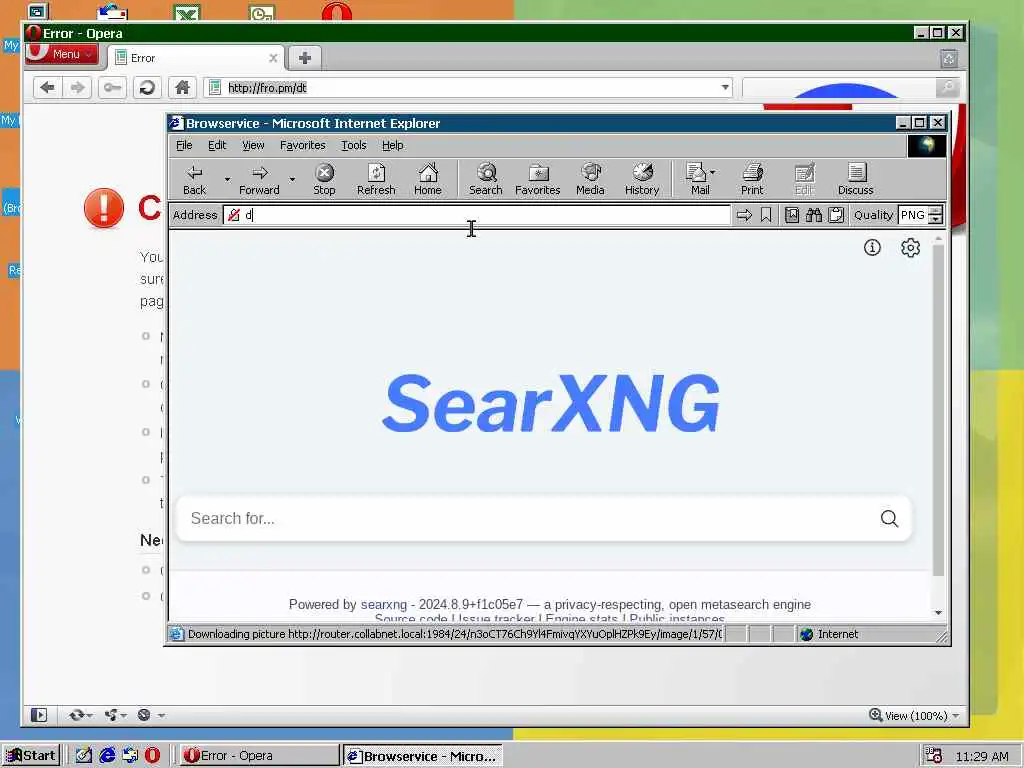Show the History pane in Internet Explorer
The width and height of the screenshot is (1024, 768).
(642, 180)
